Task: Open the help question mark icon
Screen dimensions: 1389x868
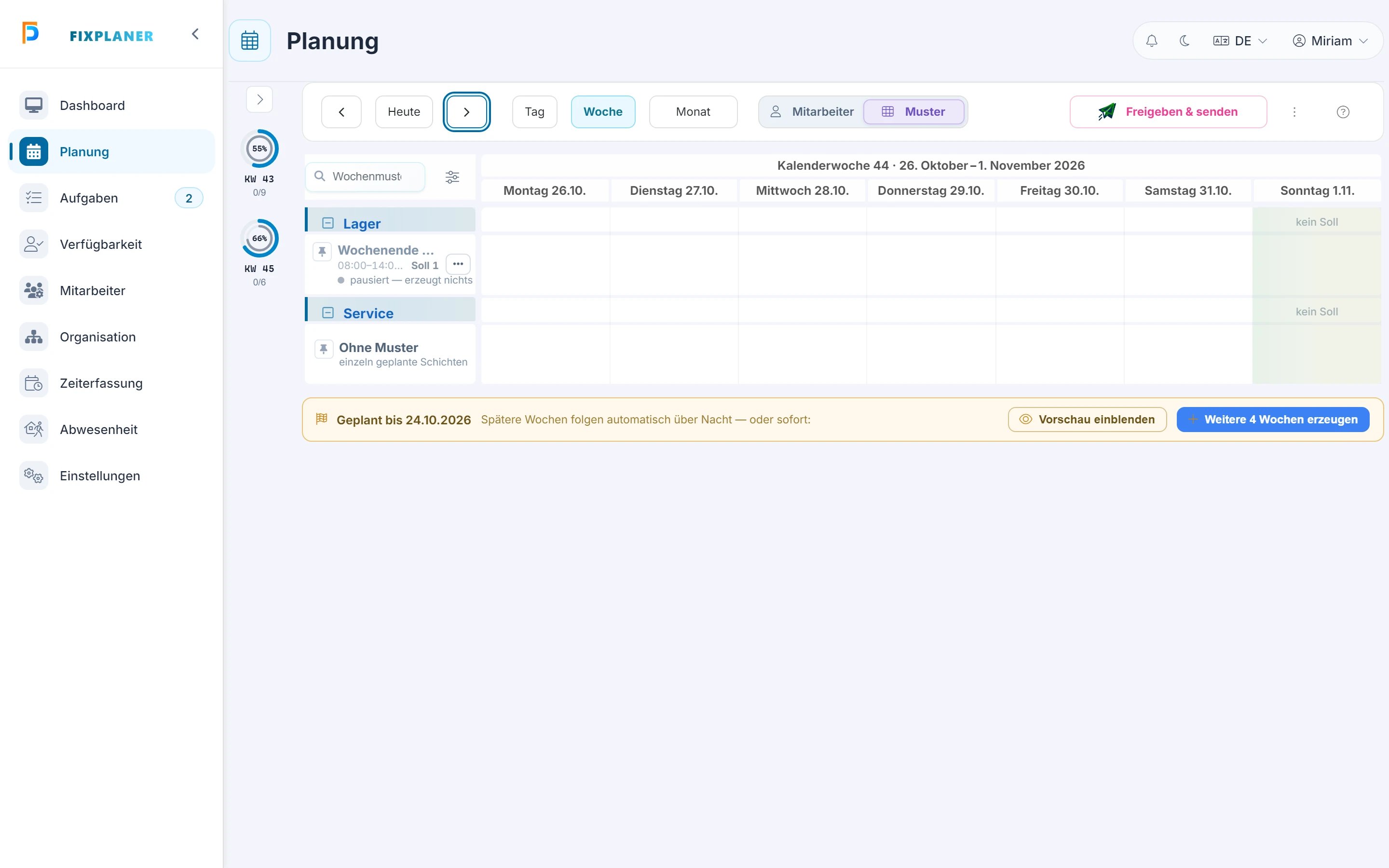Action: tap(1343, 112)
